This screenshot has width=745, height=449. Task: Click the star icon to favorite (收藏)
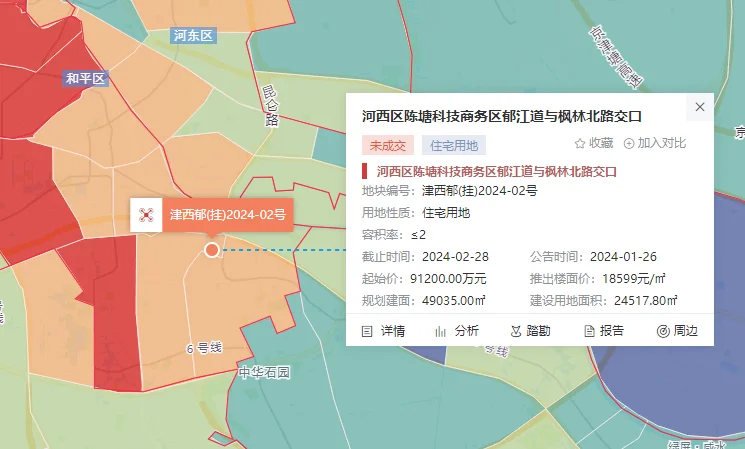(x=580, y=144)
